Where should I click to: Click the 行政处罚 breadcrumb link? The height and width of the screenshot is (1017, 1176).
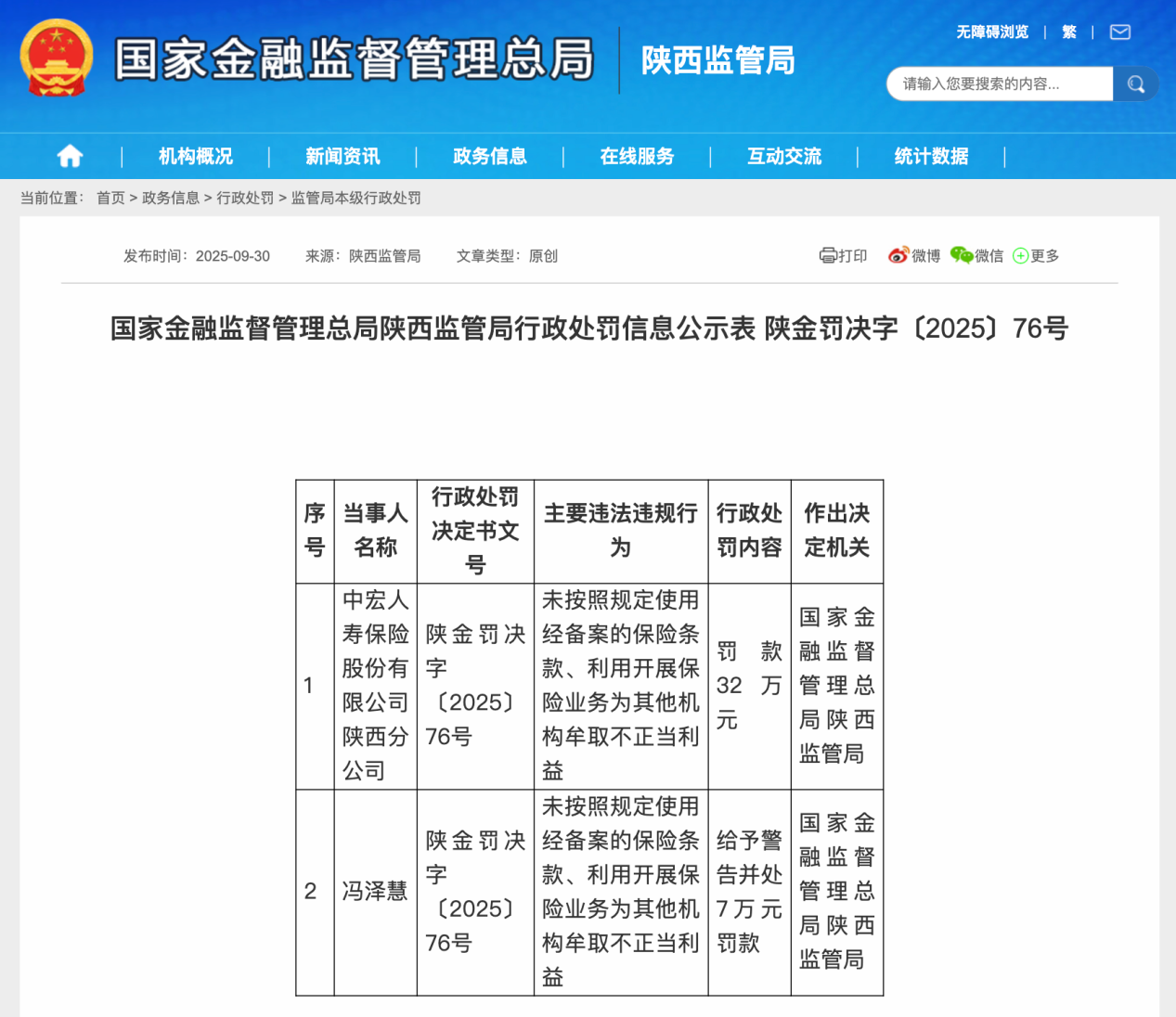pos(244,198)
